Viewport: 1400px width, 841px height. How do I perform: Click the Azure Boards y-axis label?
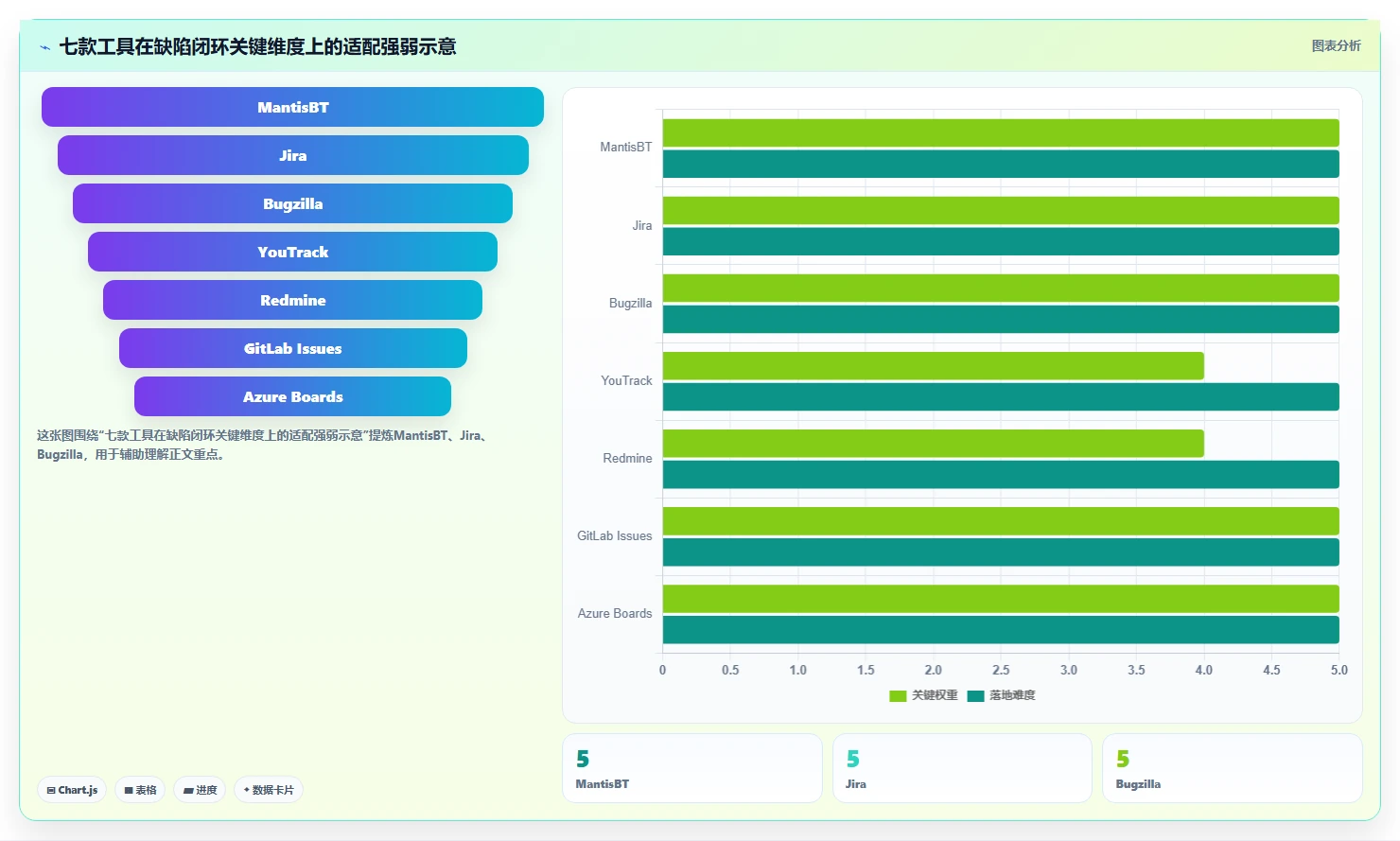[x=615, y=614]
